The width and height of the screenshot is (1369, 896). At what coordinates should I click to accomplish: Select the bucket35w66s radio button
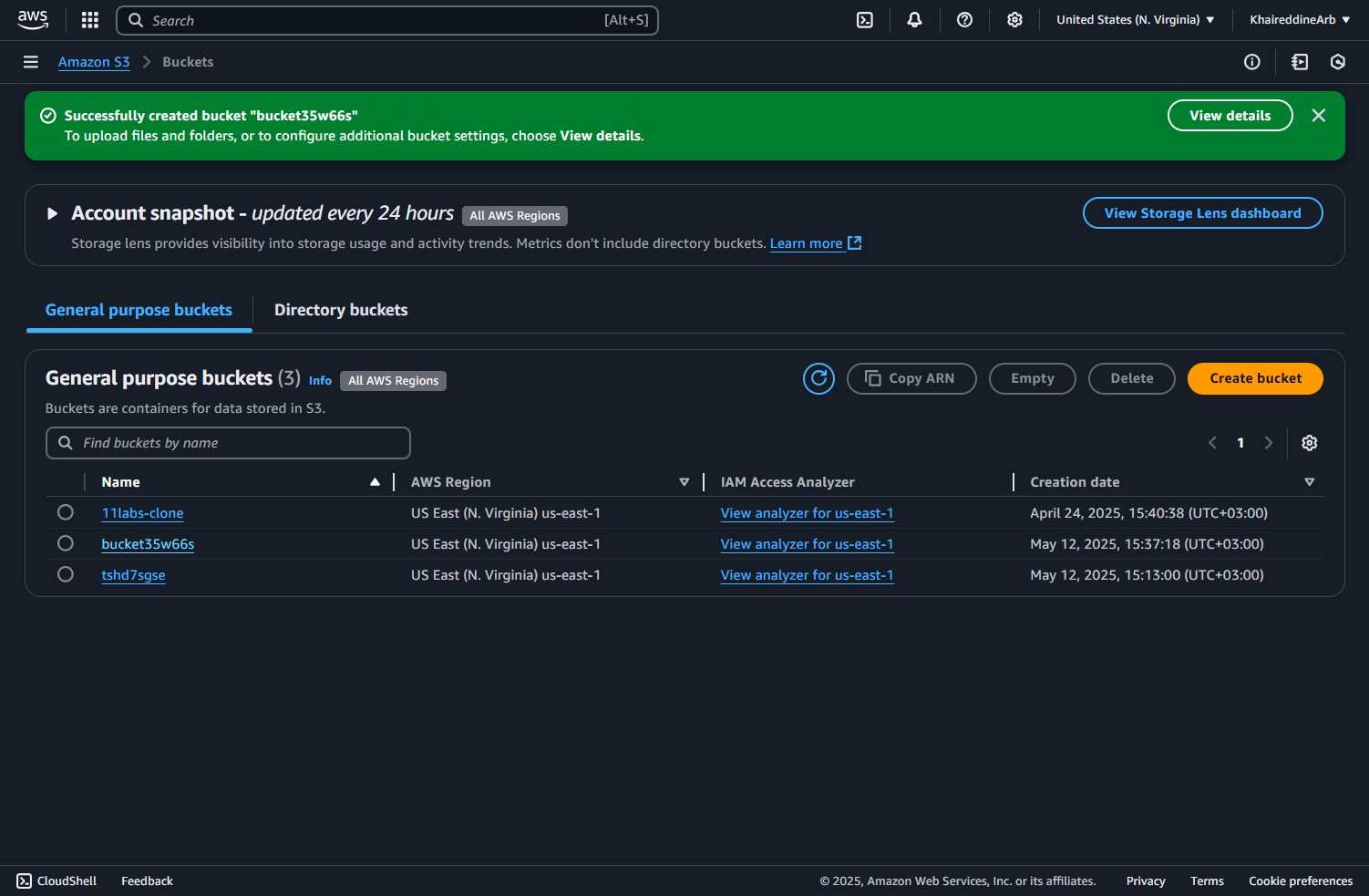pos(66,543)
